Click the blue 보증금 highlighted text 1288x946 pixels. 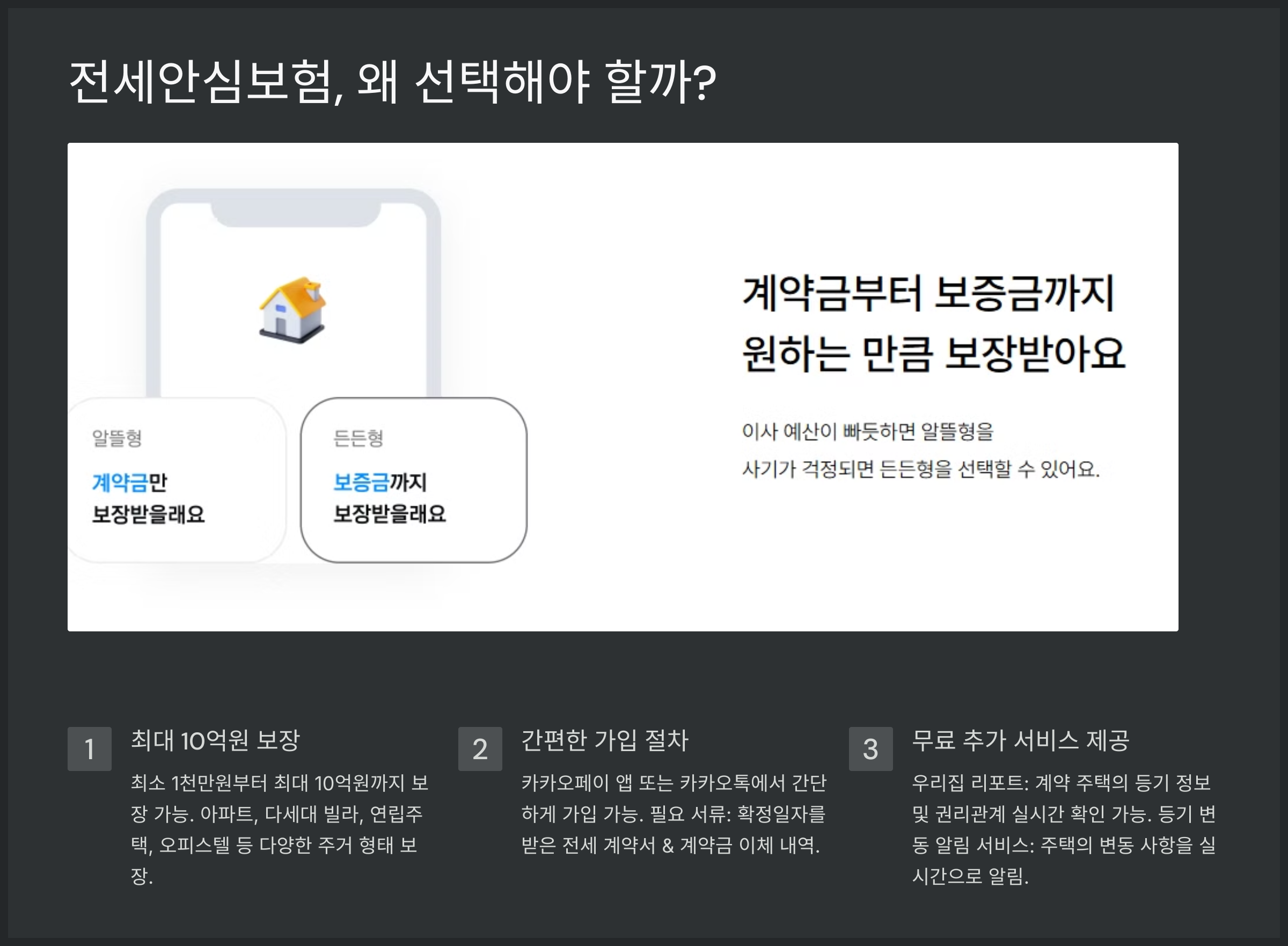(x=361, y=483)
